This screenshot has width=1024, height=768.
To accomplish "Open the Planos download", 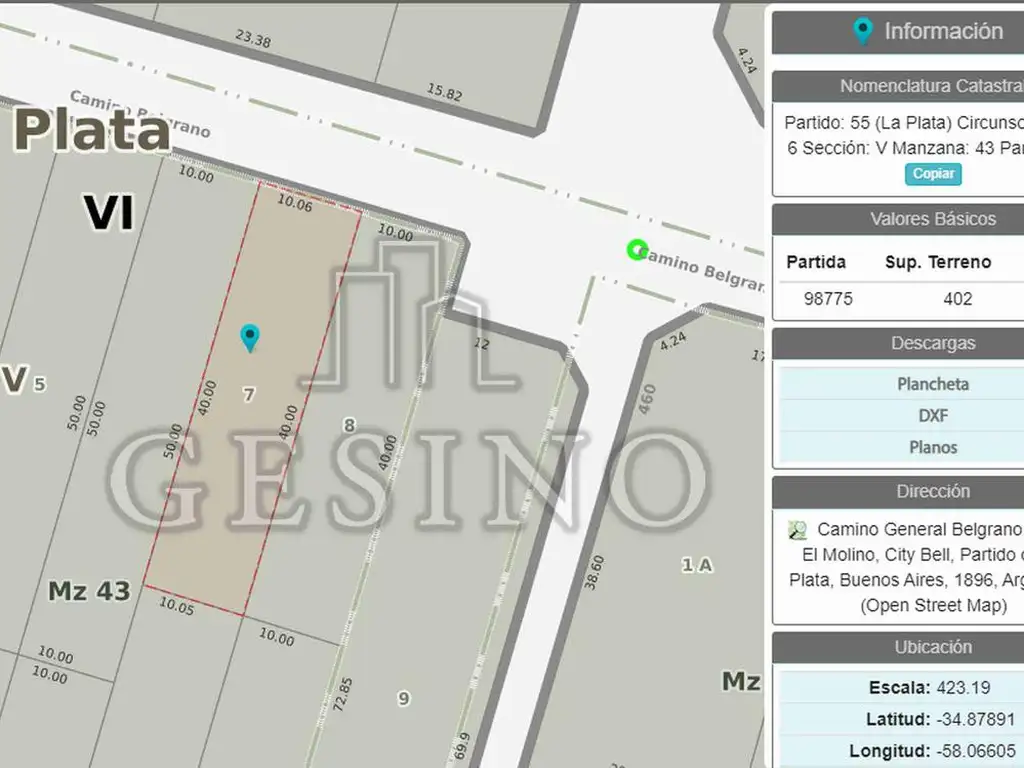I will [932, 448].
